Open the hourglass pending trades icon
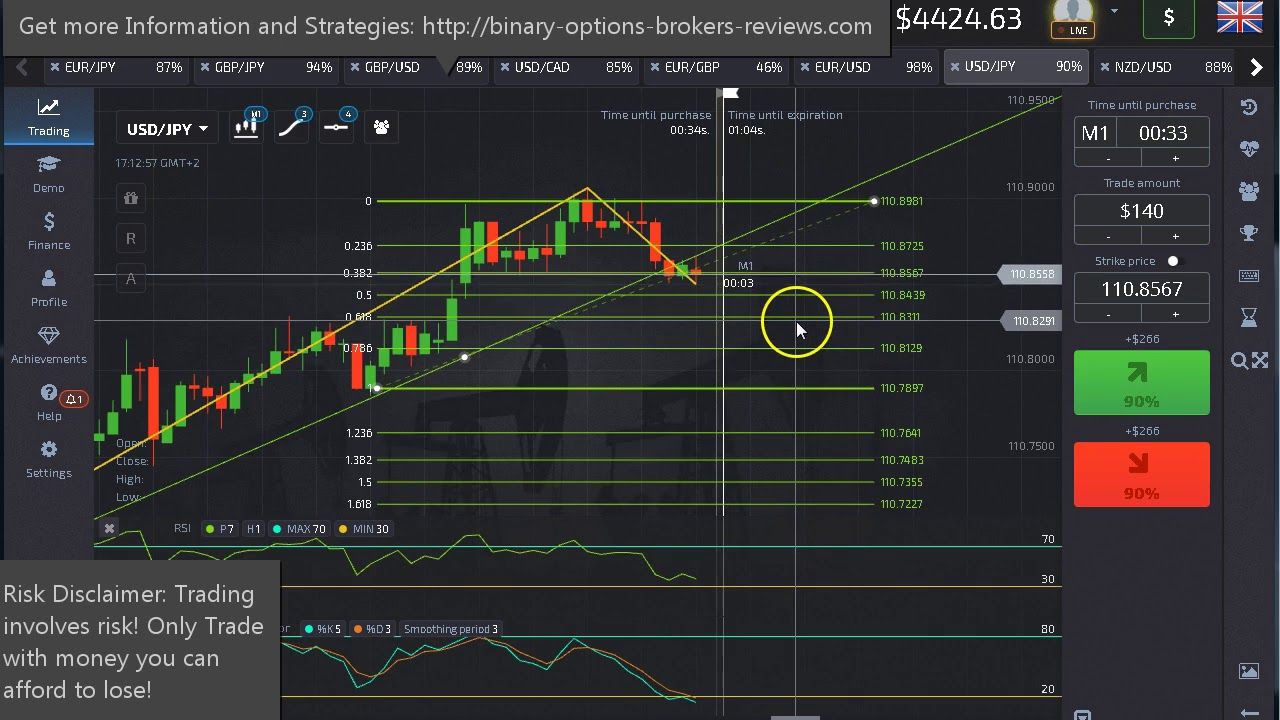Image resolution: width=1280 pixels, height=720 pixels. 1249,317
